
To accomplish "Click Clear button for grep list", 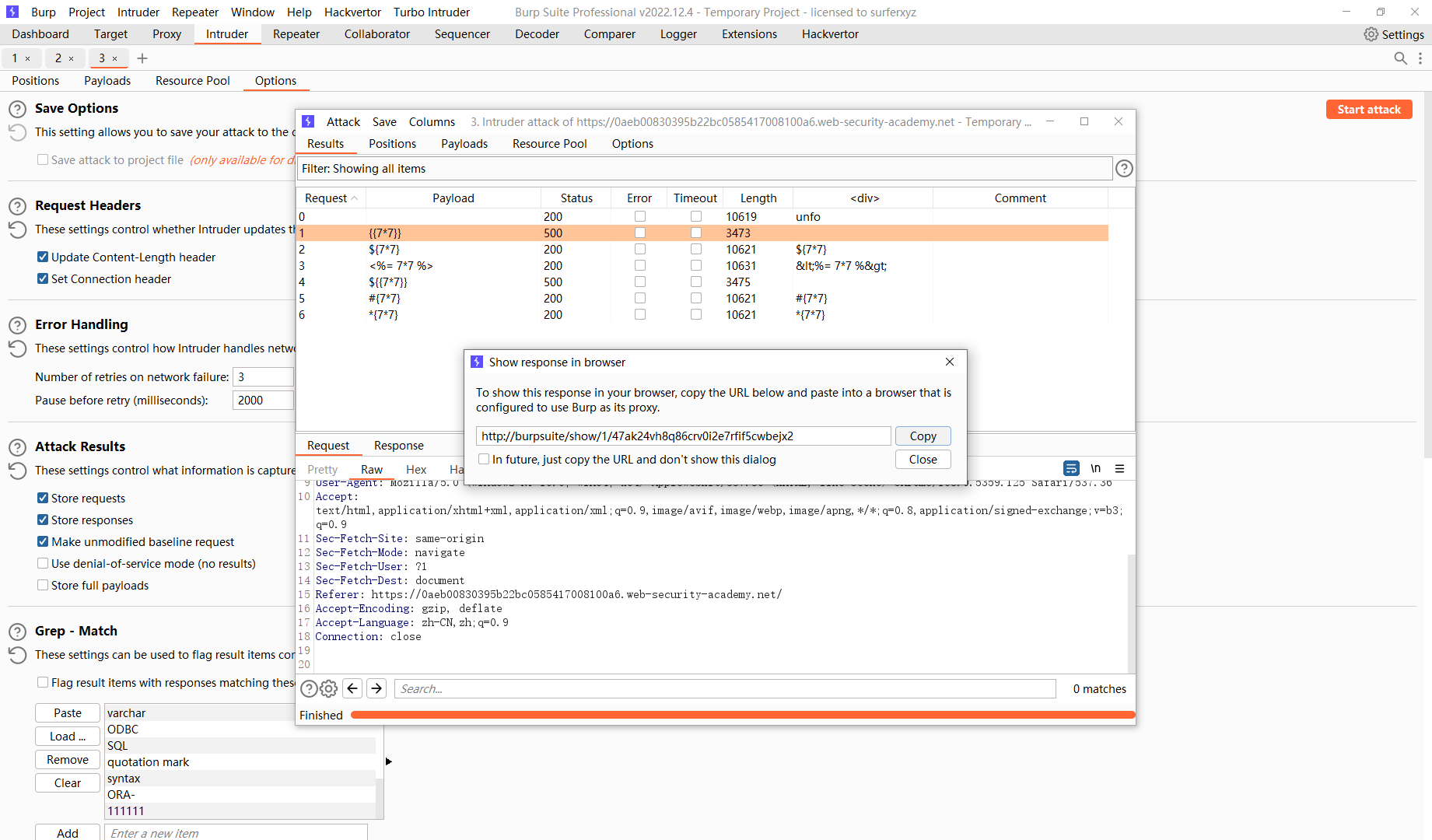I will [x=68, y=783].
